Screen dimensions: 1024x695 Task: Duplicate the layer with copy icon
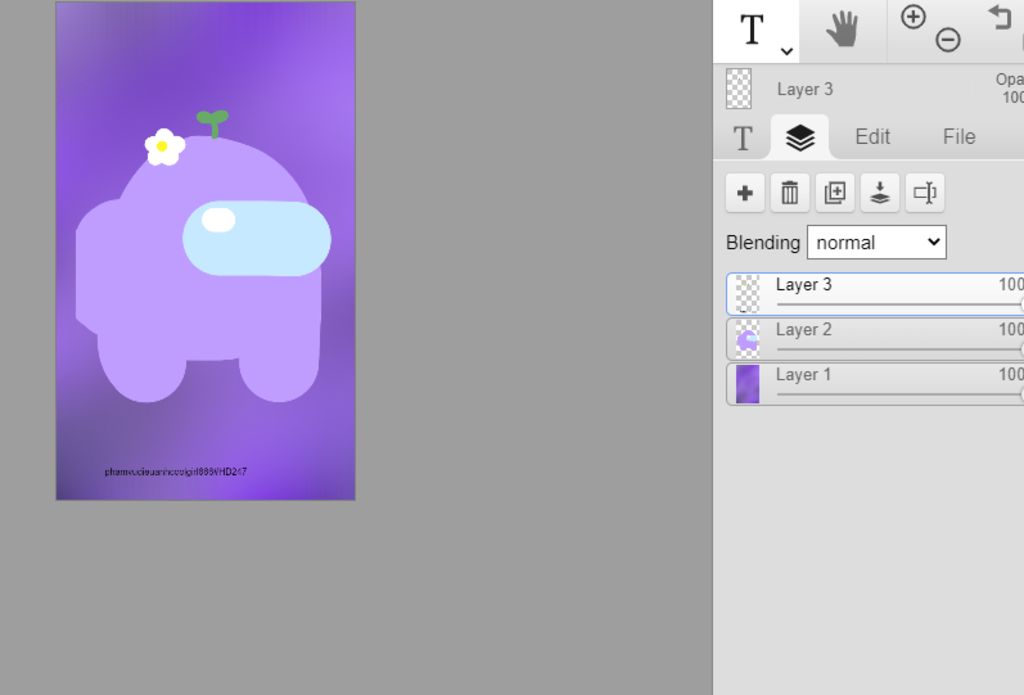click(x=835, y=193)
